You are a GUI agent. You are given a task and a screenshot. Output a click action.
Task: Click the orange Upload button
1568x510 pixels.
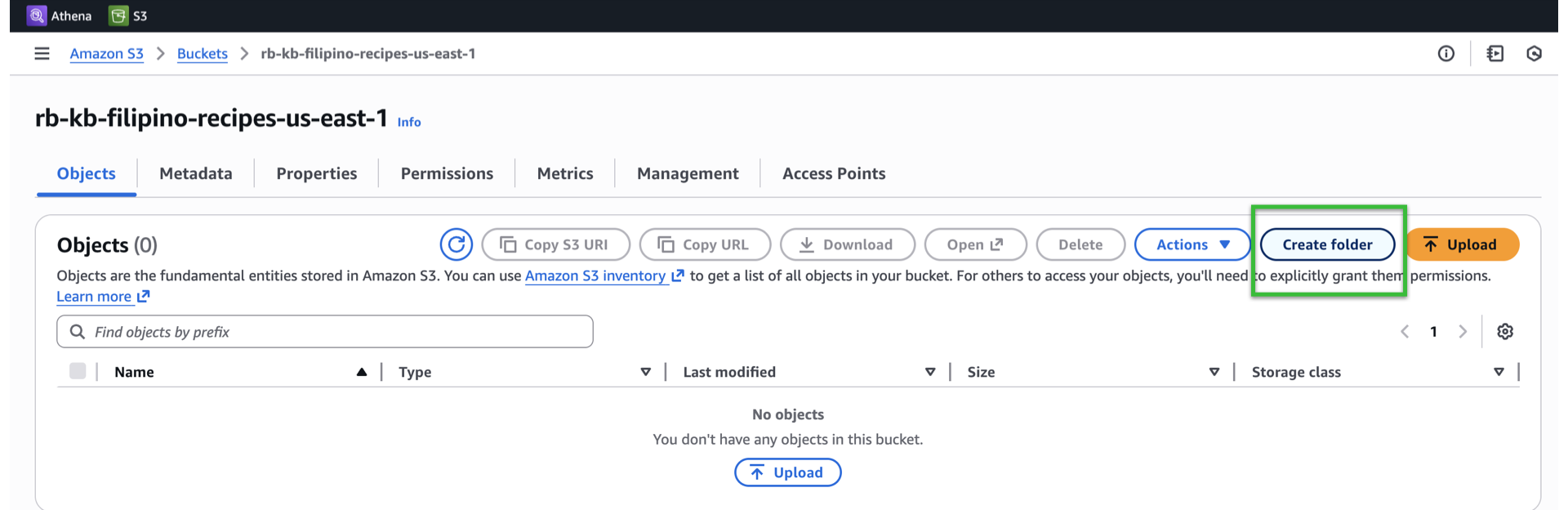click(x=1462, y=244)
